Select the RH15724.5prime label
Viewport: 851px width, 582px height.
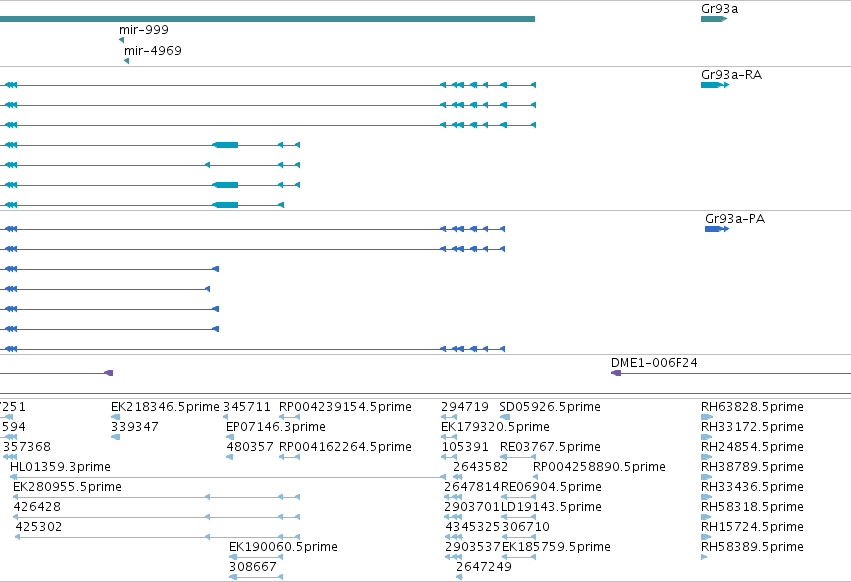[752, 527]
